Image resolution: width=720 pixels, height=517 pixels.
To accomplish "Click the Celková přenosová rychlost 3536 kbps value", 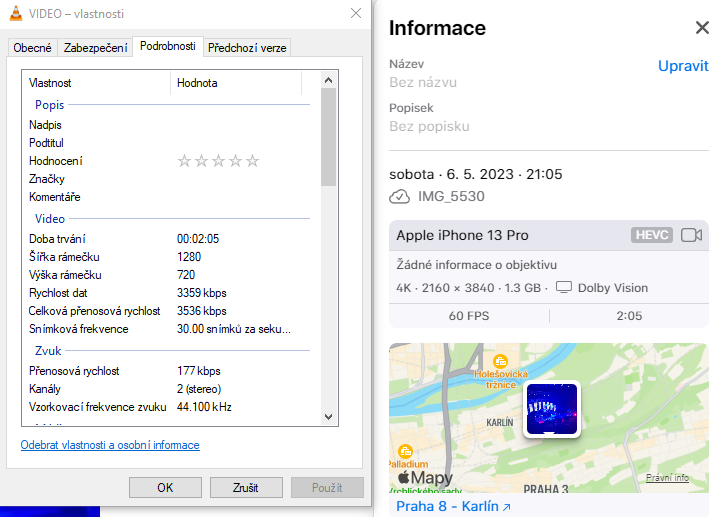I will pos(202,311).
